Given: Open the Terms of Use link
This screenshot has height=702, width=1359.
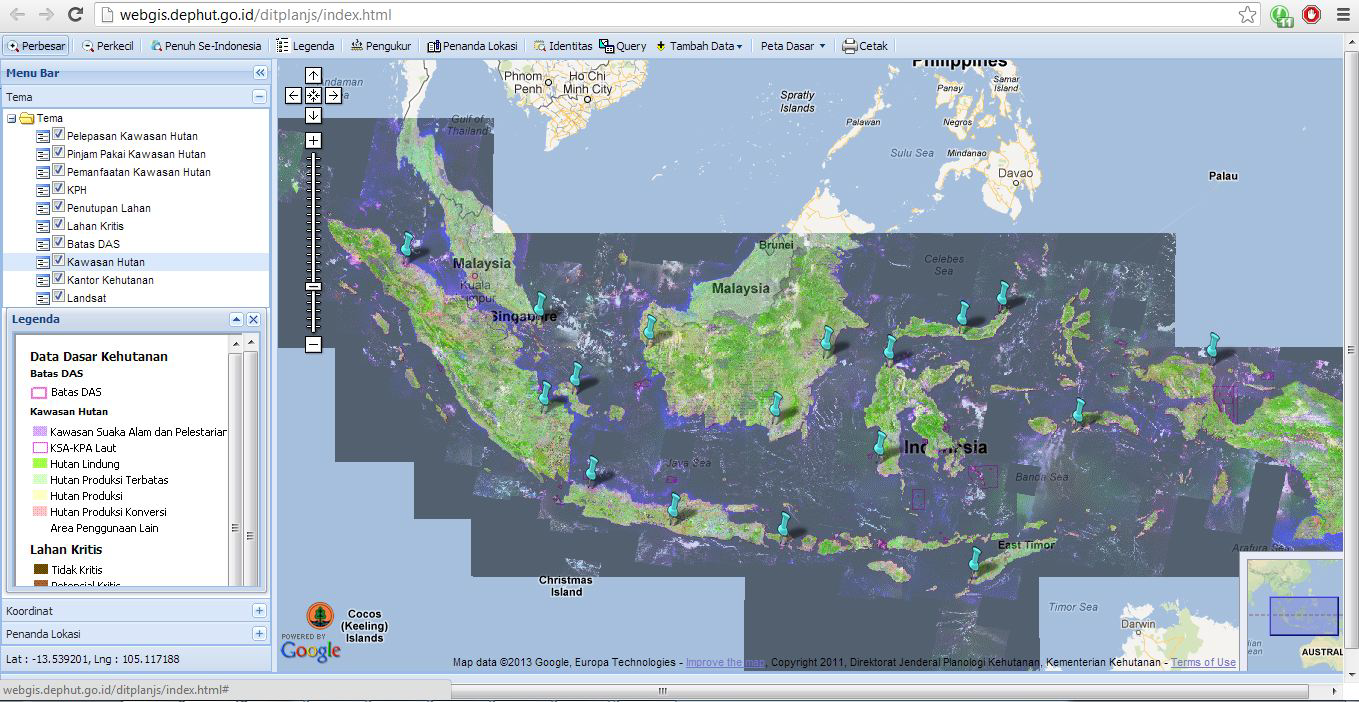Looking at the screenshot, I should pos(1202,662).
